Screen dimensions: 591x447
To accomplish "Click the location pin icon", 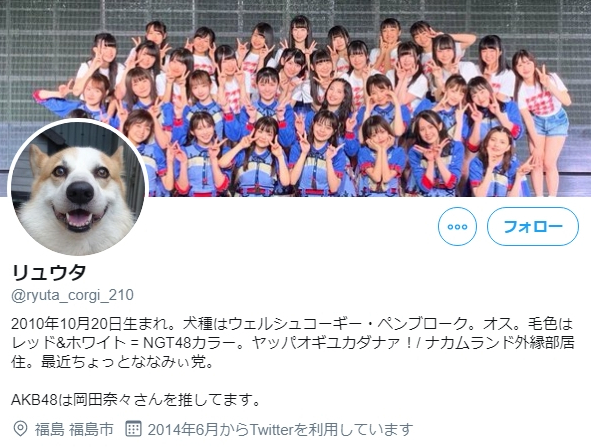I will pos(20,429).
